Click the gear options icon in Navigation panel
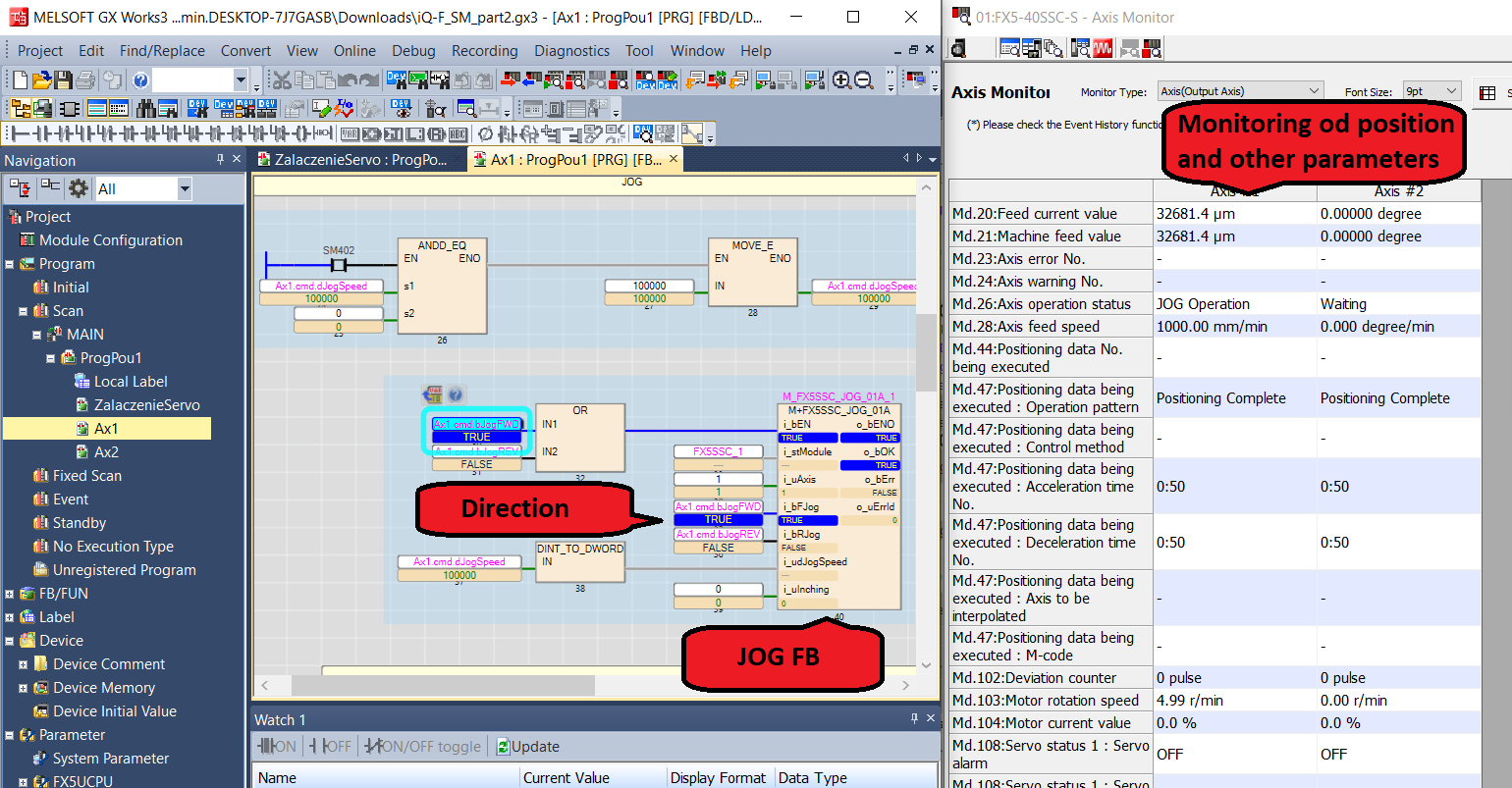This screenshot has height=788, width=1512. point(79,188)
